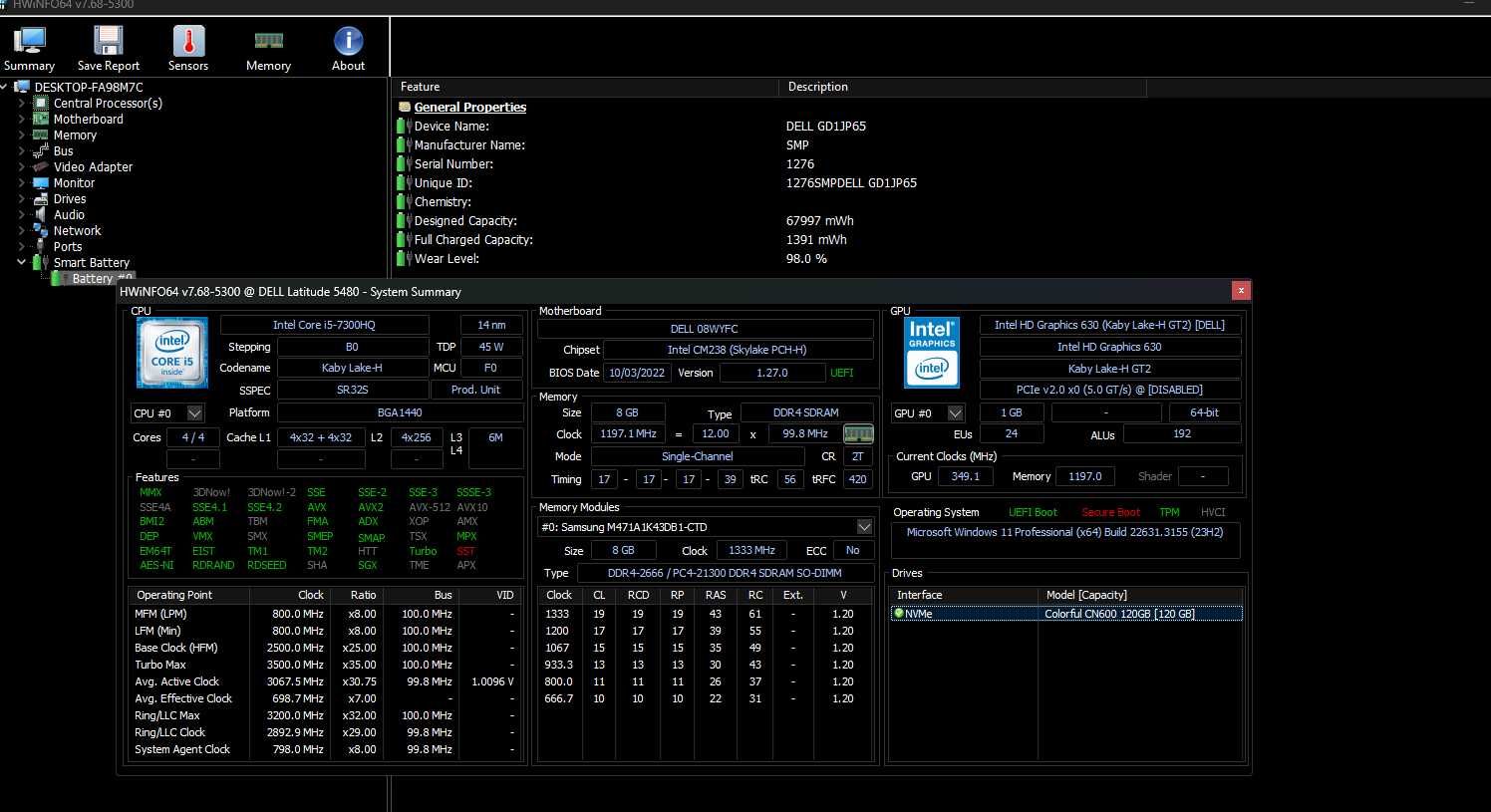Select the Bus tree item
The width and height of the screenshot is (1491, 812).
pos(63,150)
